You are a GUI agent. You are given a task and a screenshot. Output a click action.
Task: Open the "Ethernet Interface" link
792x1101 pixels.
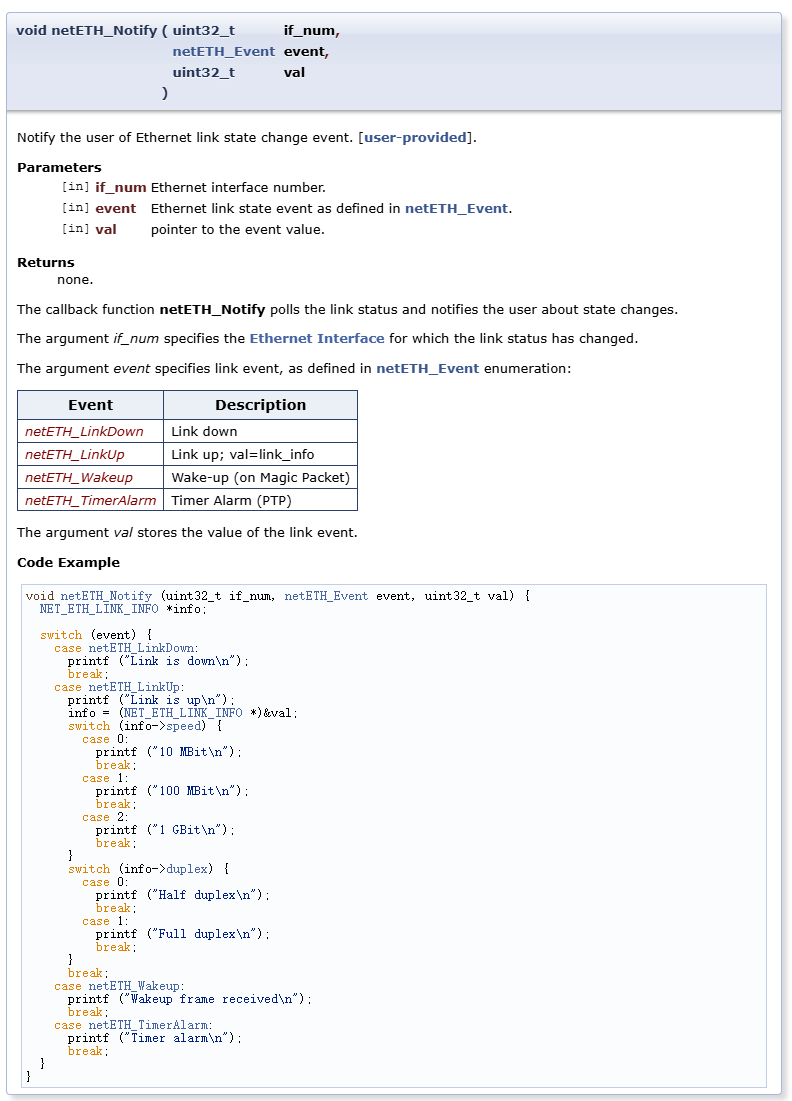click(x=316, y=338)
